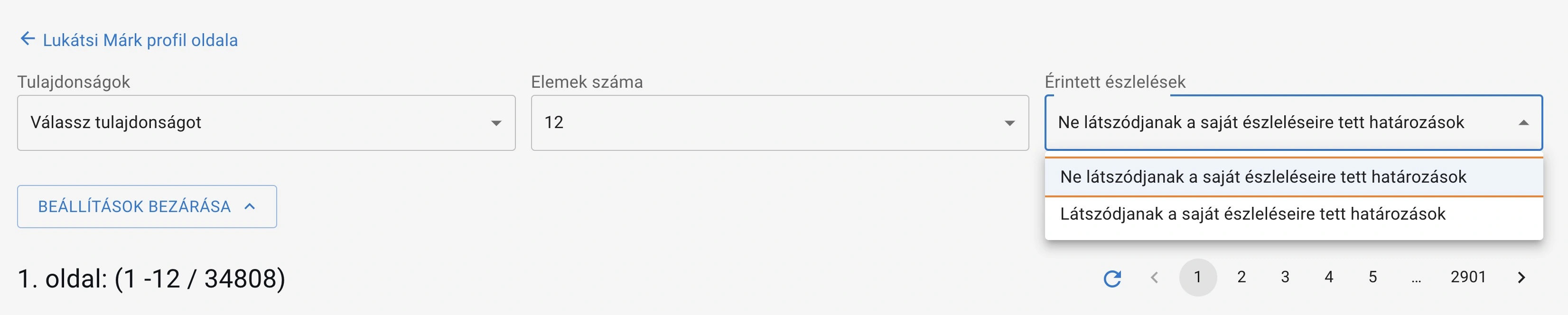Jump to page 5
The width and height of the screenshot is (1568, 315).
[1372, 278]
